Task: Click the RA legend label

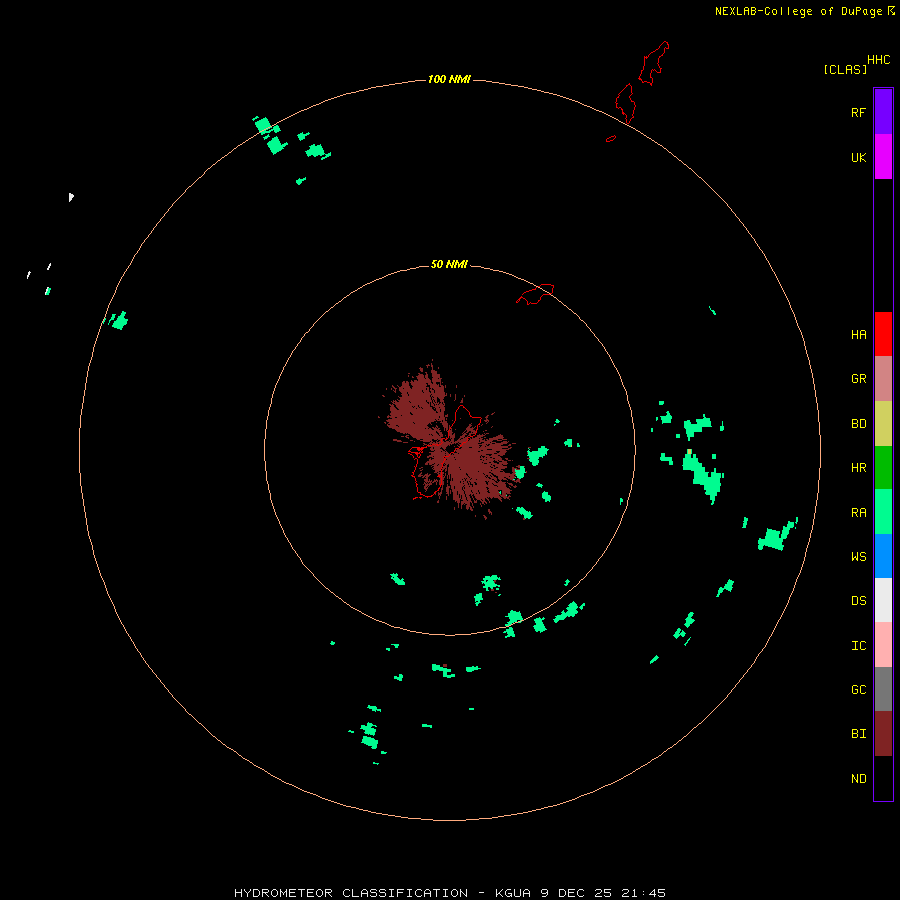Action: (858, 513)
